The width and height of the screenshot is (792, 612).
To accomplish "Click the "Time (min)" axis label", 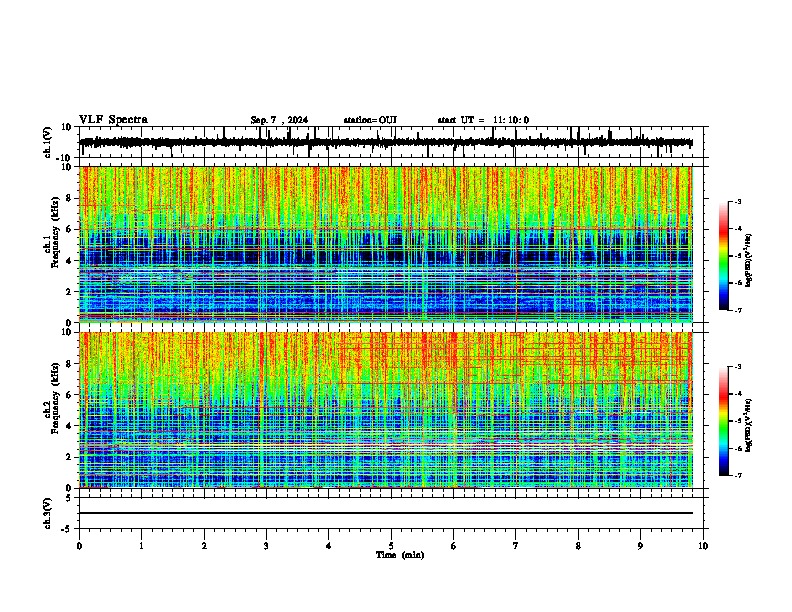I will (400, 555).
